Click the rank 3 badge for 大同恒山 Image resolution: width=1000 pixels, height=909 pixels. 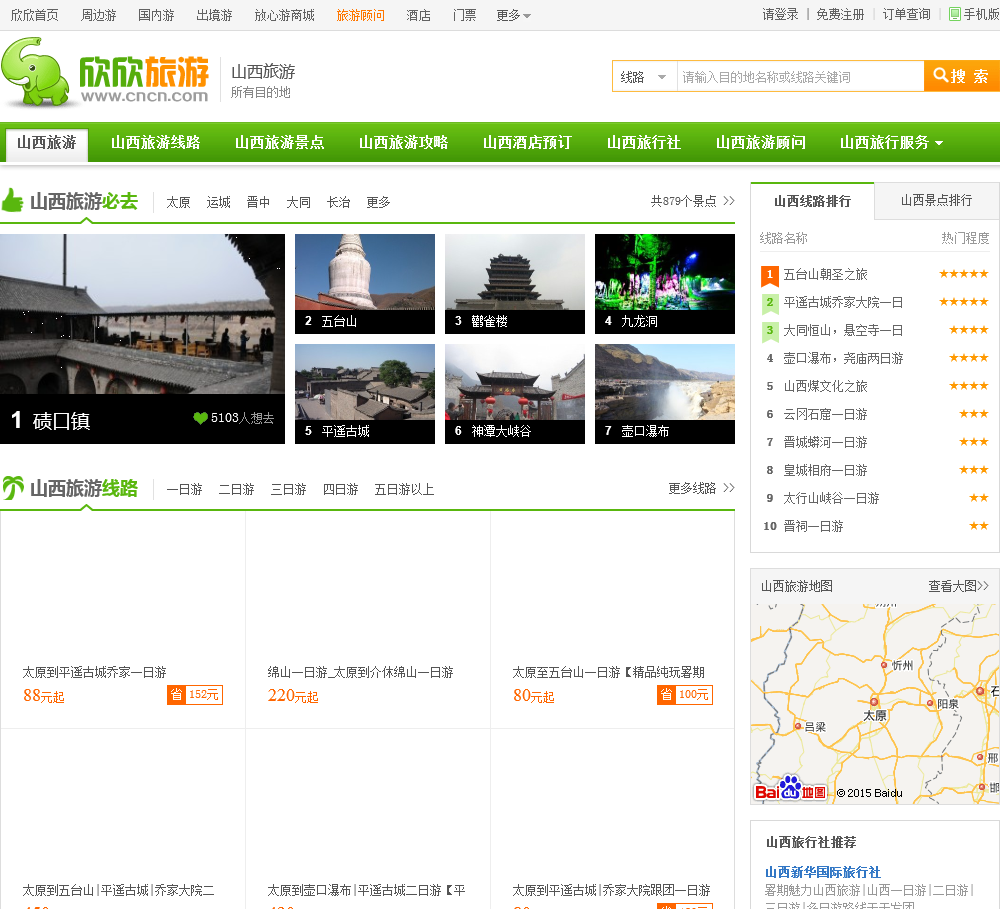tap(770, 331)
